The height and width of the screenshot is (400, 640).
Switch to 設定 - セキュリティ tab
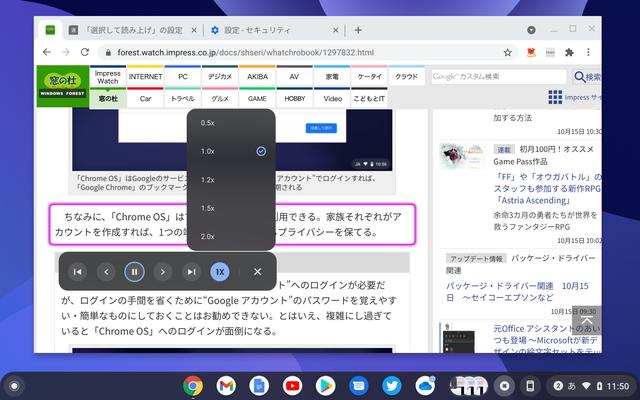click(273, 30)
